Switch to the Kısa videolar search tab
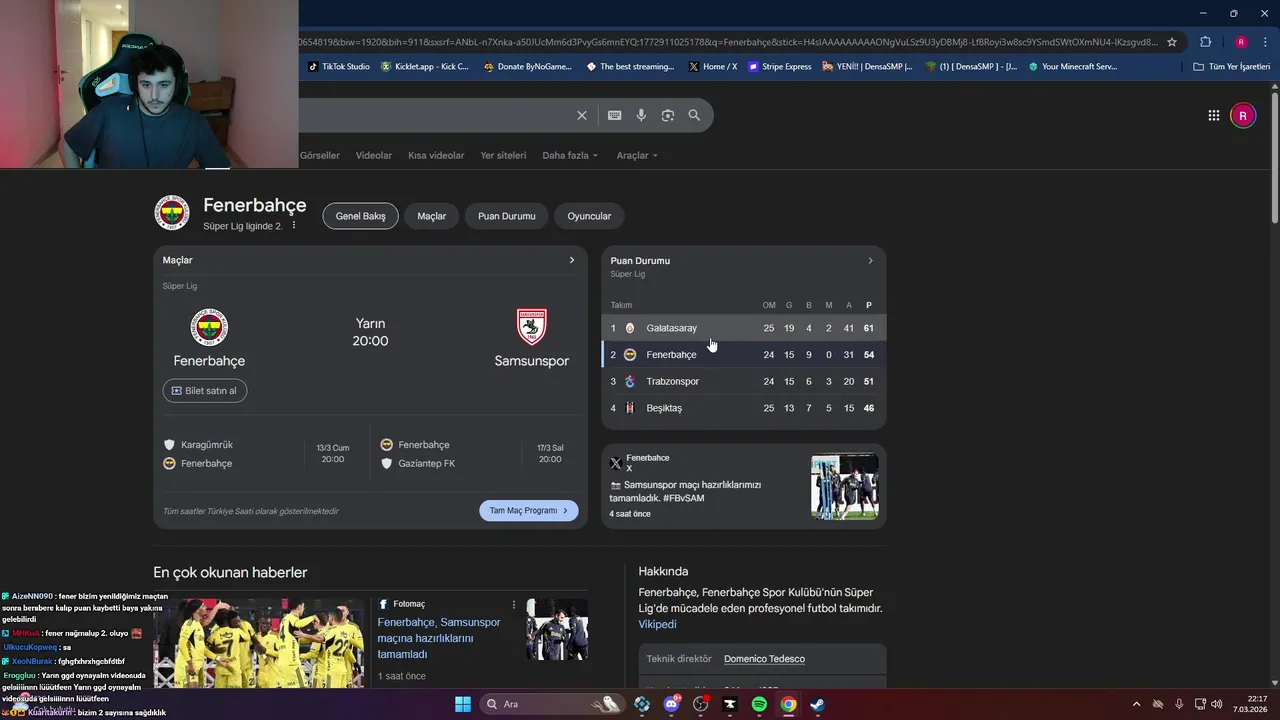The image size is (1280, 720). point(436,155)
